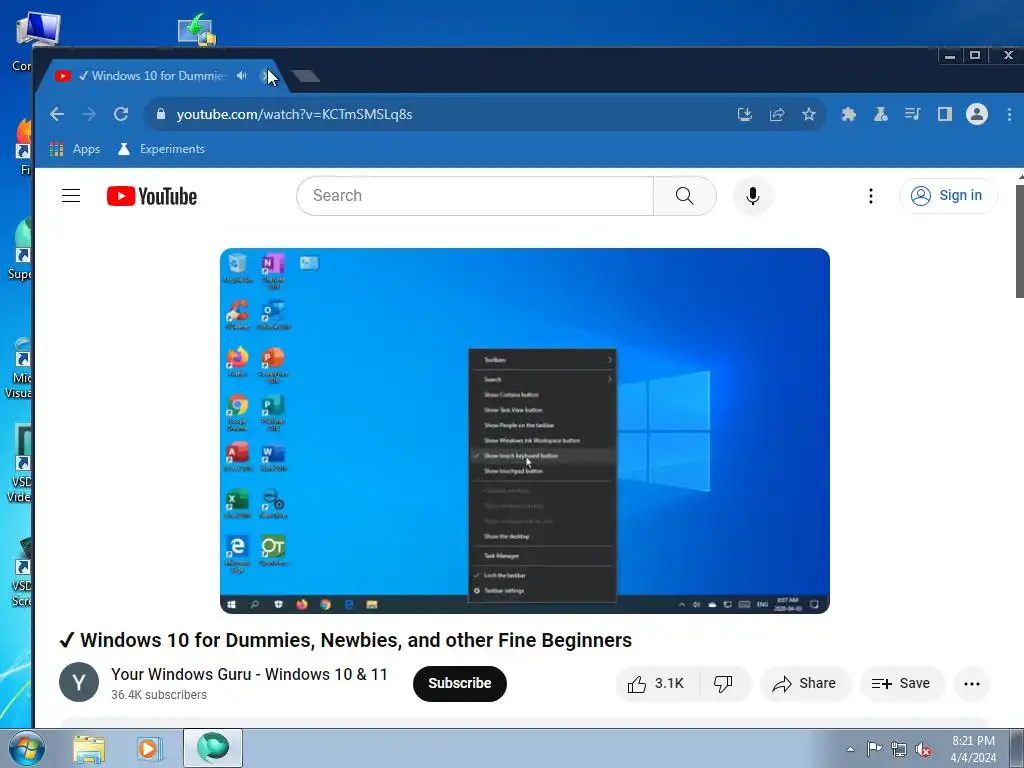This screenshot has height=768, width=1024.
Task: Click the Share button
Action: click(x=805, y=683)
